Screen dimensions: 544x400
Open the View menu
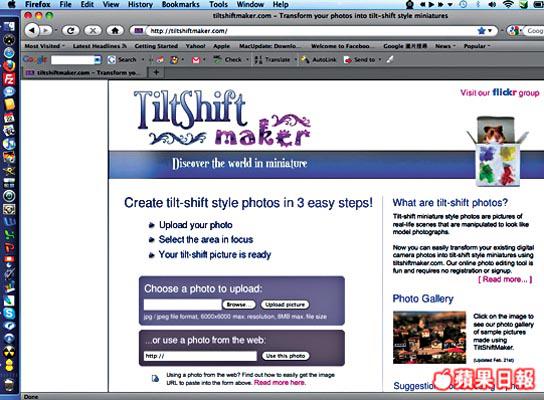(x=111, y=4)
